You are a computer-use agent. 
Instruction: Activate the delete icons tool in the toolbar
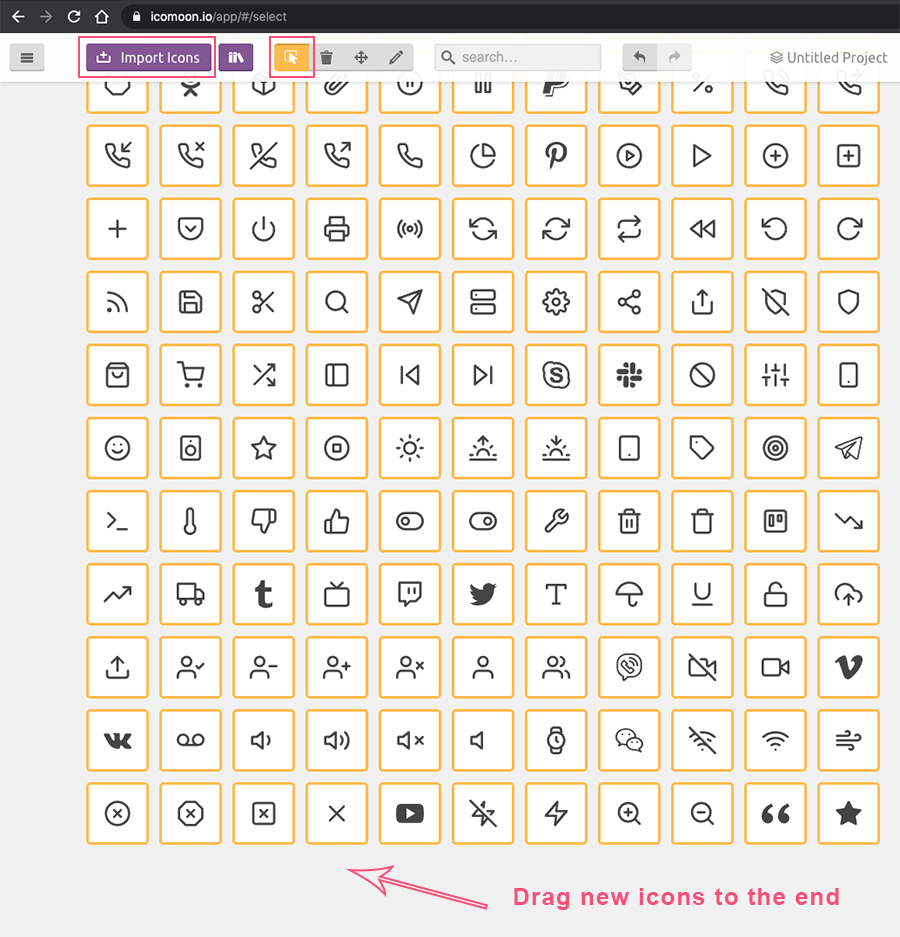(326, 57)
